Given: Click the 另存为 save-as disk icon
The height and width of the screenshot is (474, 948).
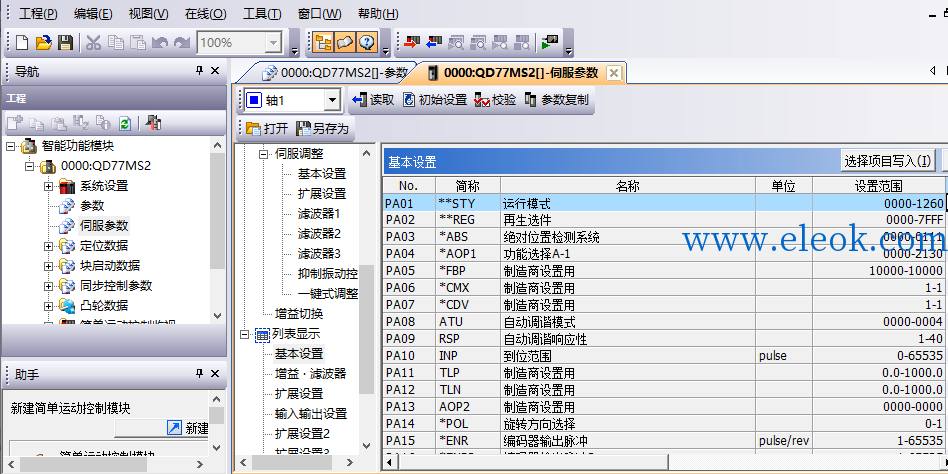Looking at the screenshot, I should coord(303,128).
